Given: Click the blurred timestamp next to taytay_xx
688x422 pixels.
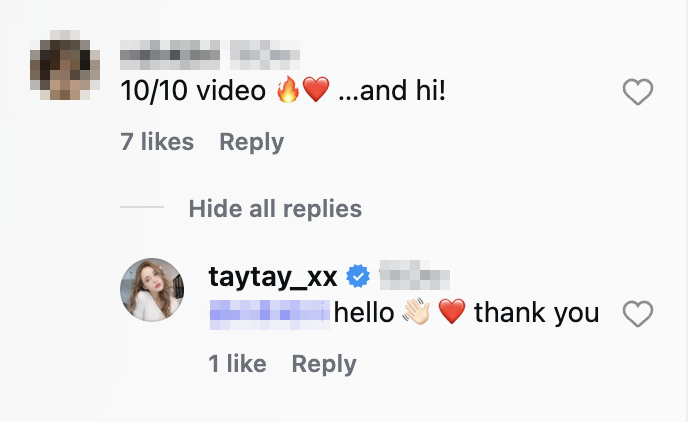Looking at the screenshot, I should (x=415, y=275).
